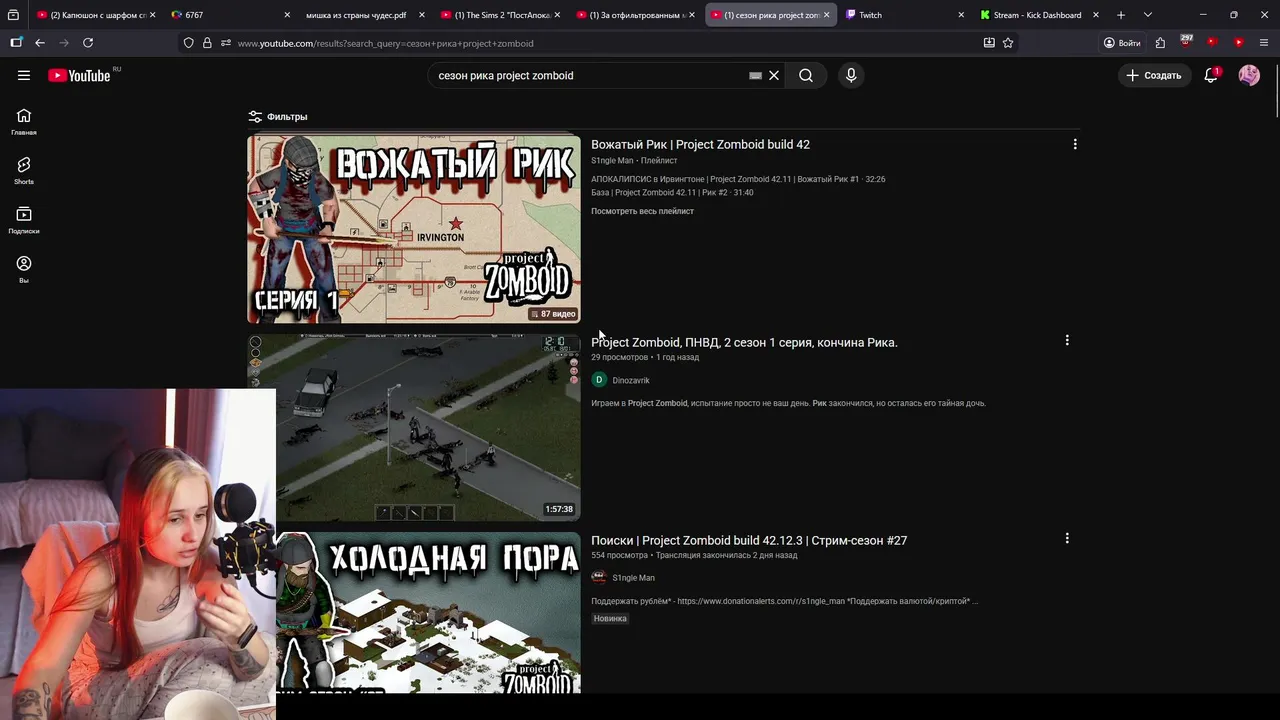
Task: Open Dinozavrik channel name link
Action: click(x=631, y=380)
